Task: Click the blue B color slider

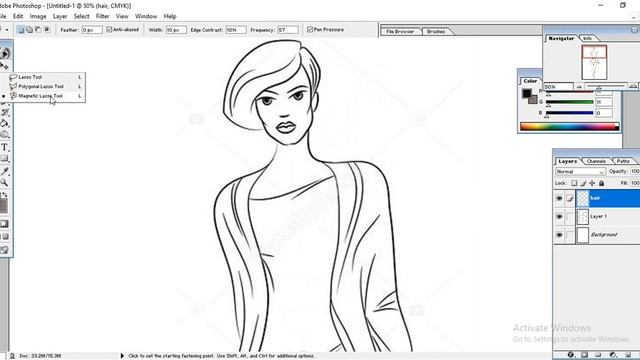Action: [569, 113]
